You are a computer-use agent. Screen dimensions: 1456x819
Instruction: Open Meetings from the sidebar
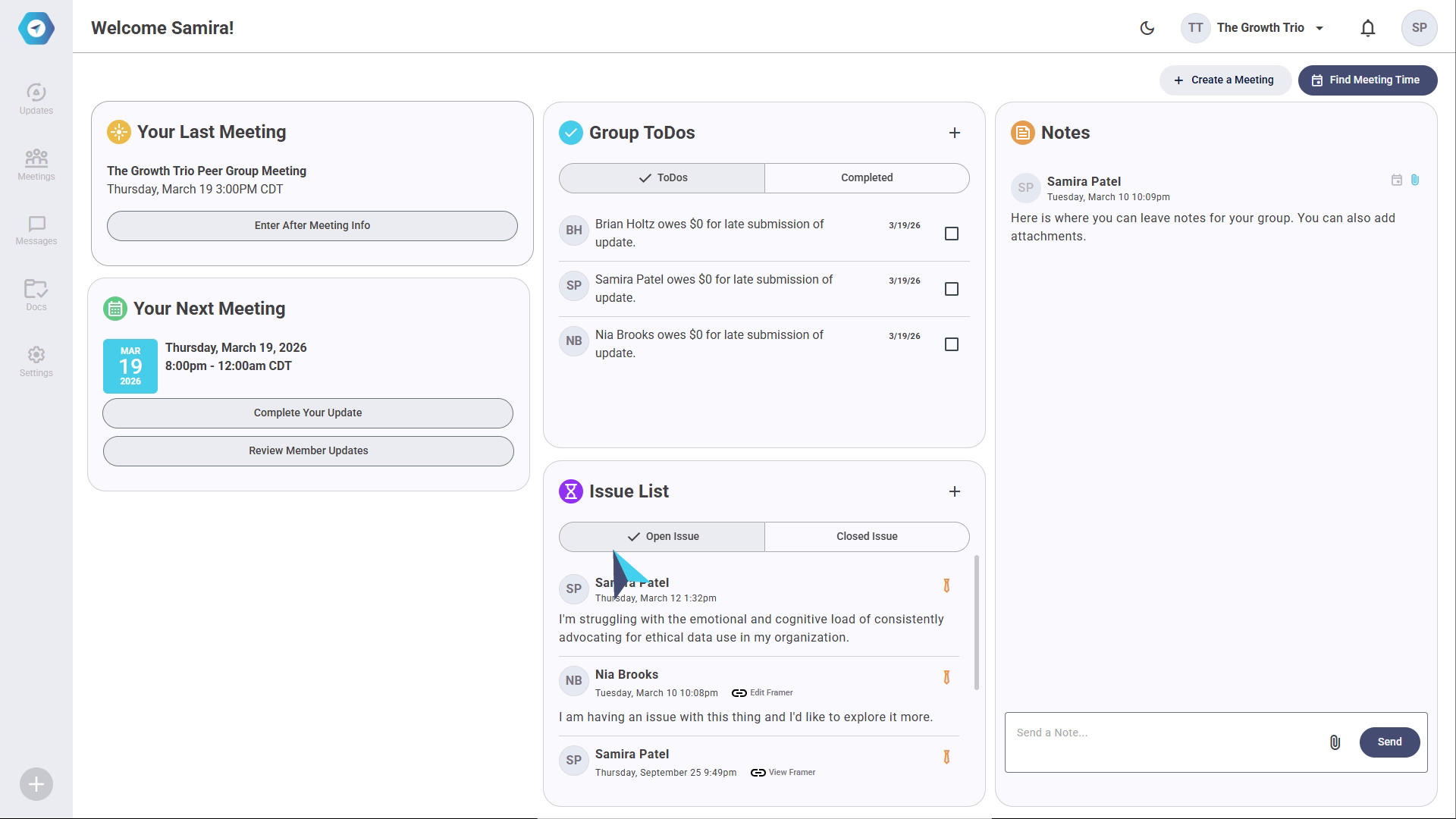pyautogui.click(x=36, y=165)
